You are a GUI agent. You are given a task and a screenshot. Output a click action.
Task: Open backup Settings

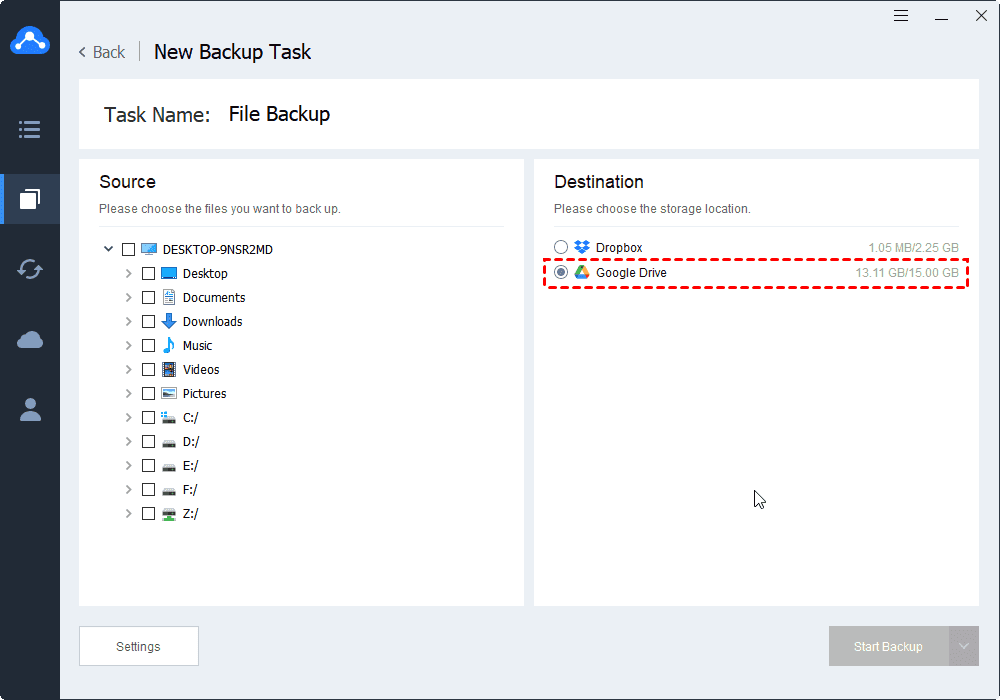(138, 646)
